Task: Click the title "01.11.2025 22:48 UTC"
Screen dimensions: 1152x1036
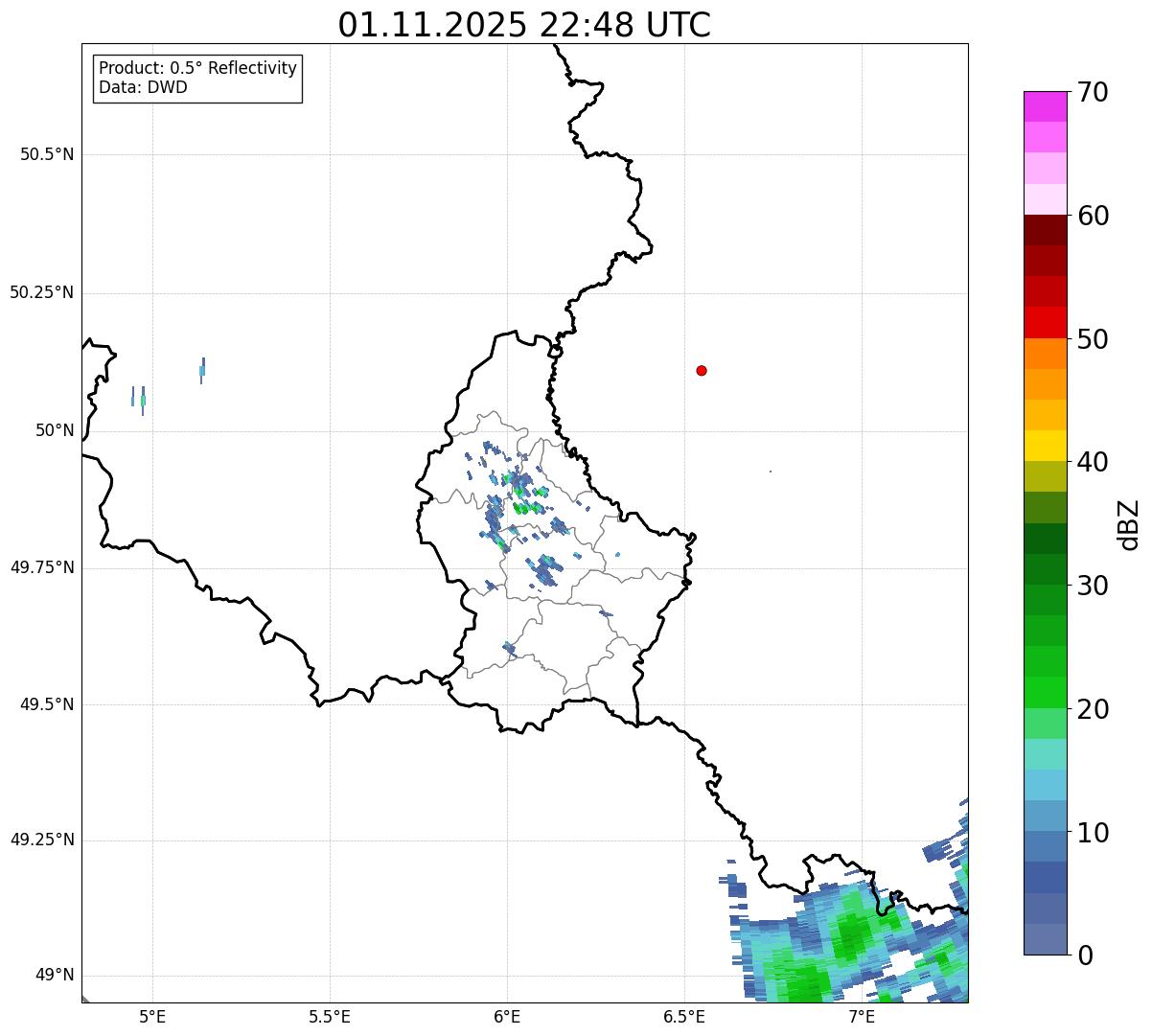Action: point(524,25)
